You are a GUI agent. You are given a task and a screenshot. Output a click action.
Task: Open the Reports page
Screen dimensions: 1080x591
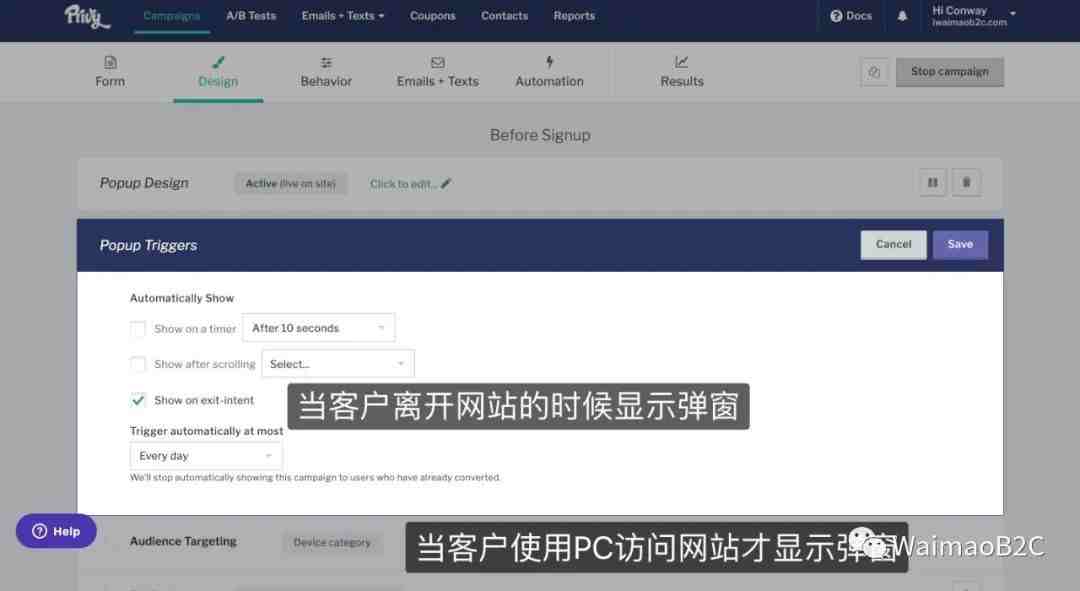coord(574,16)
